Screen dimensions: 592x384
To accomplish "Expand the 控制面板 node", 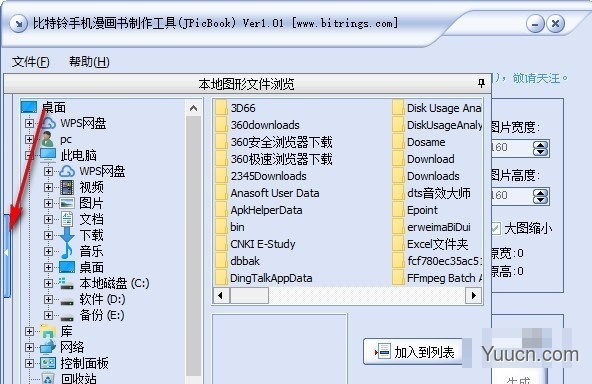I will coord(29,363).
